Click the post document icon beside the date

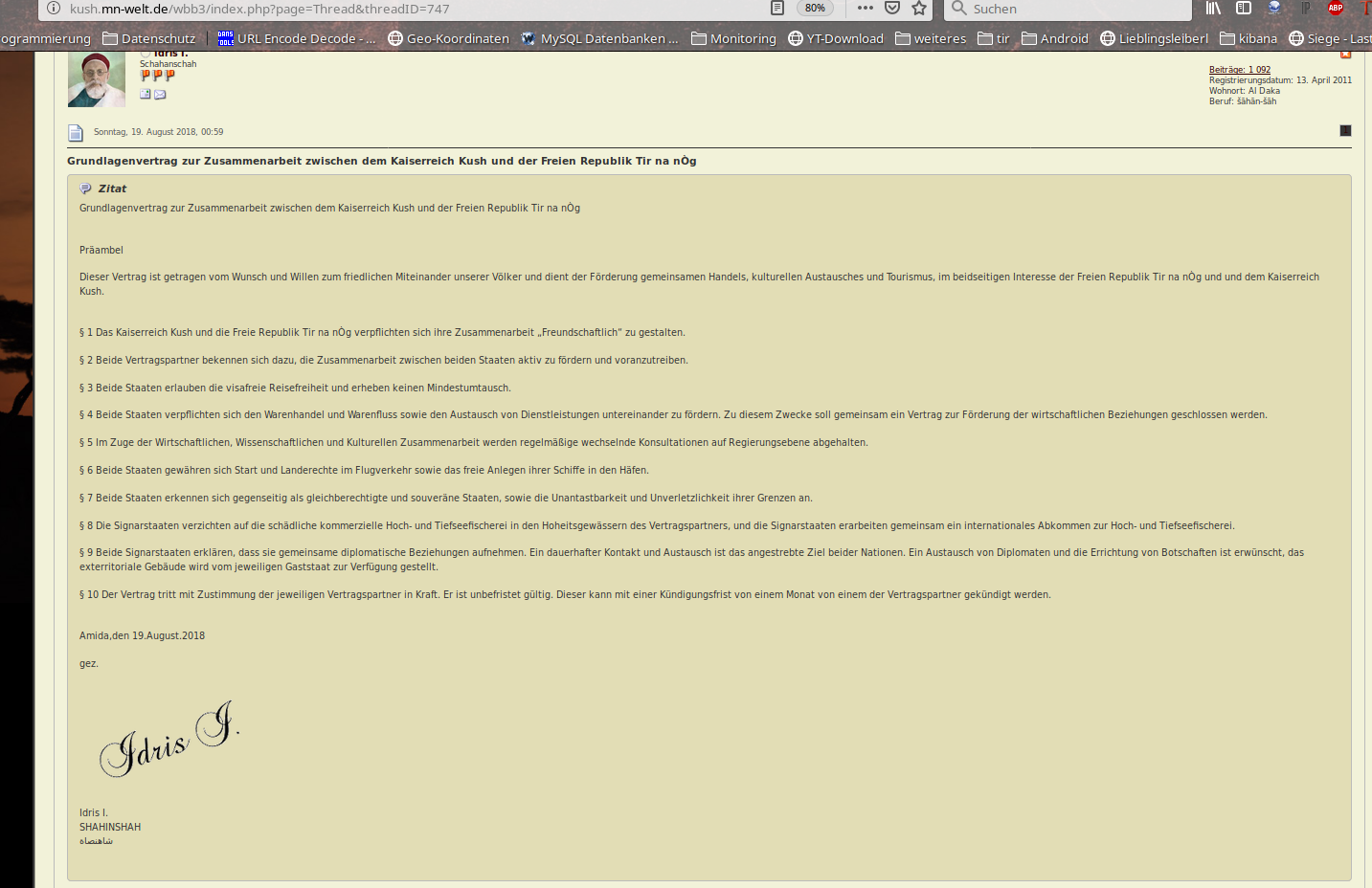[x=76, y=133]
